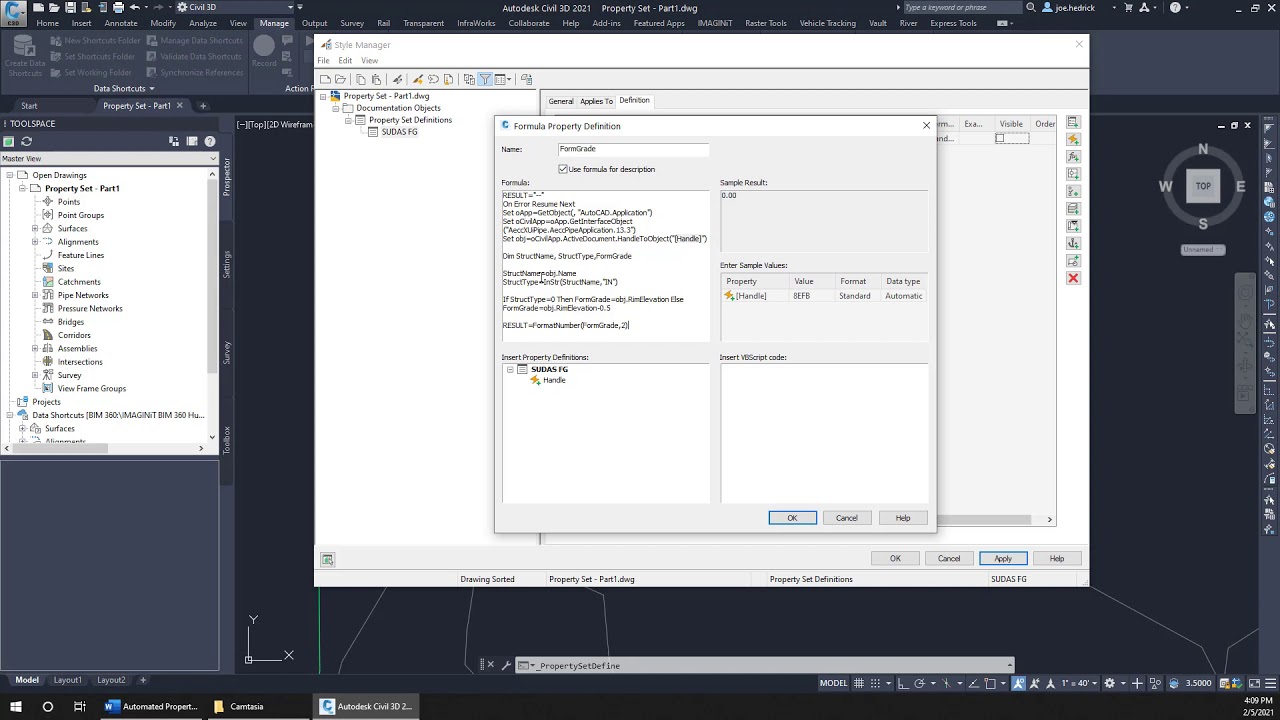Collapse Documentation Objects in Style Manager tree
1280x720 pixels.
pos(336,108)
